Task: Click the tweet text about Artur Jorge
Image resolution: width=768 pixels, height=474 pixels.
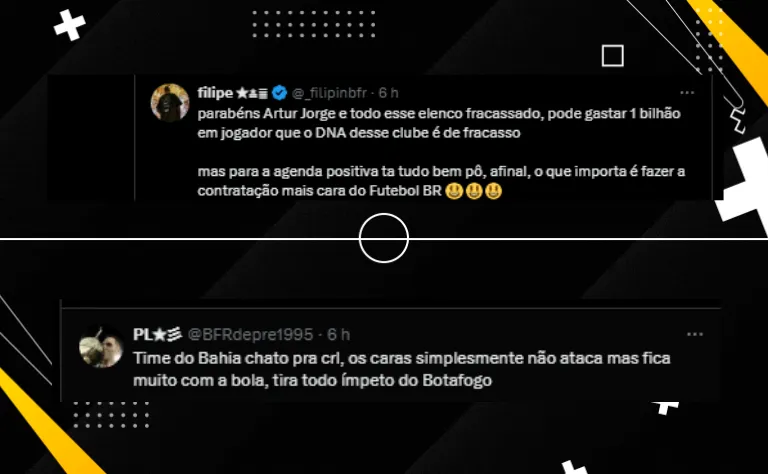Action: click(x=441, y=152)
